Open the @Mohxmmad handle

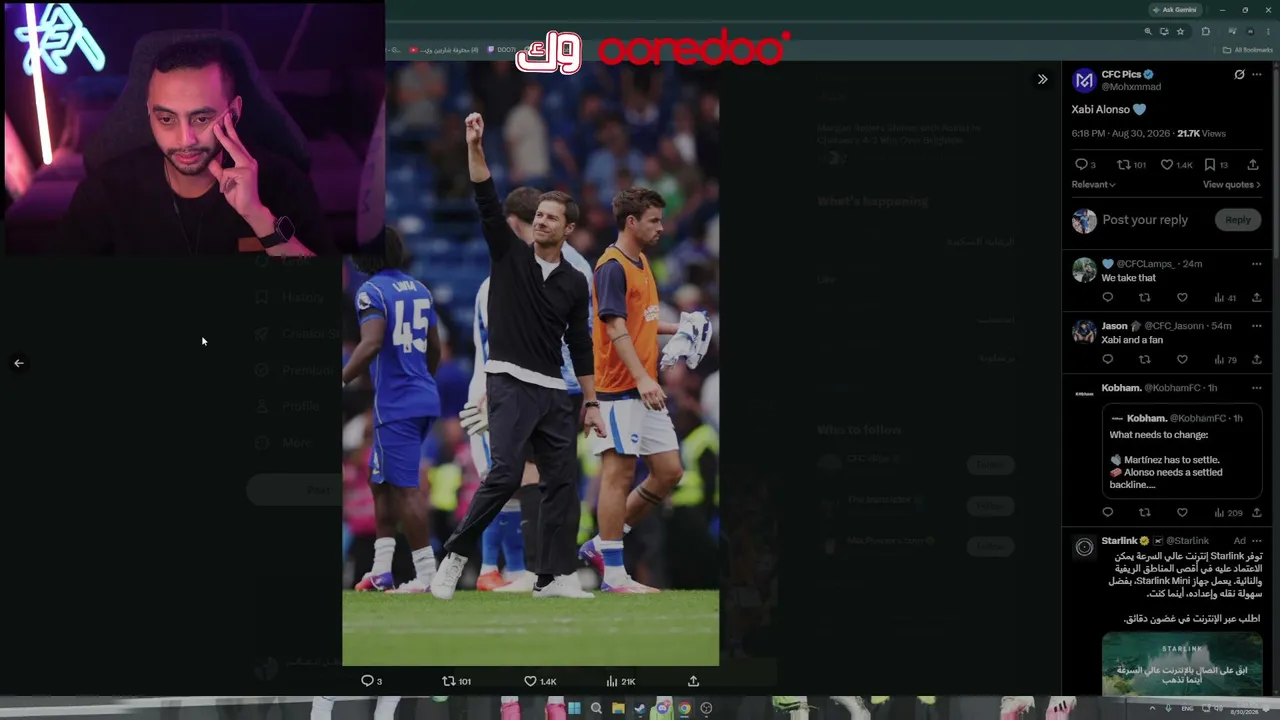click(1131, 87)
